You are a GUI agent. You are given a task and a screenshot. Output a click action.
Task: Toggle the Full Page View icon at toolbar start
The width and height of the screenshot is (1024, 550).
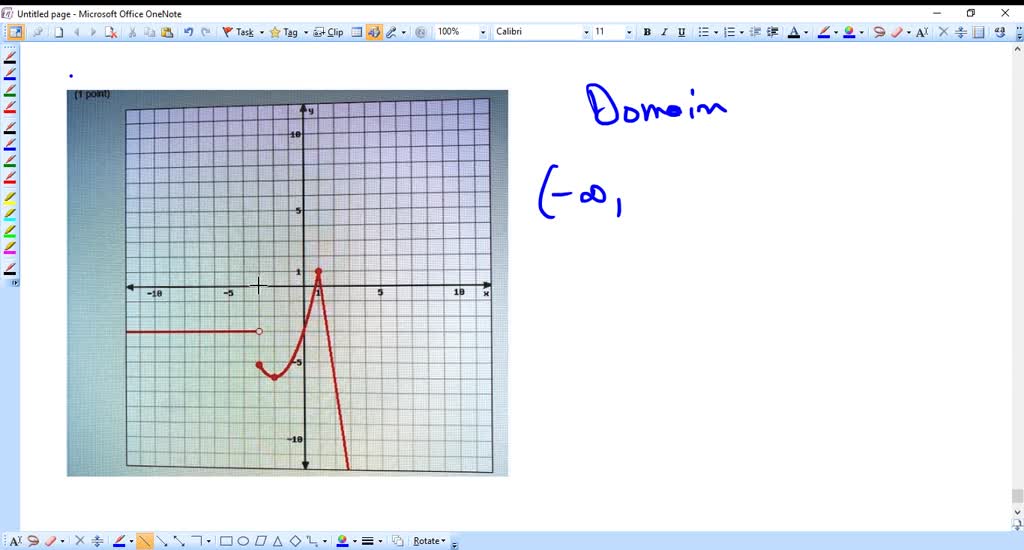(14, 32)
